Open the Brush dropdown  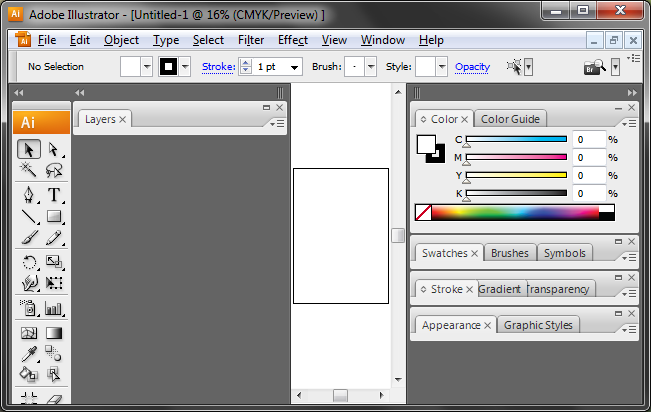[371, 67]
